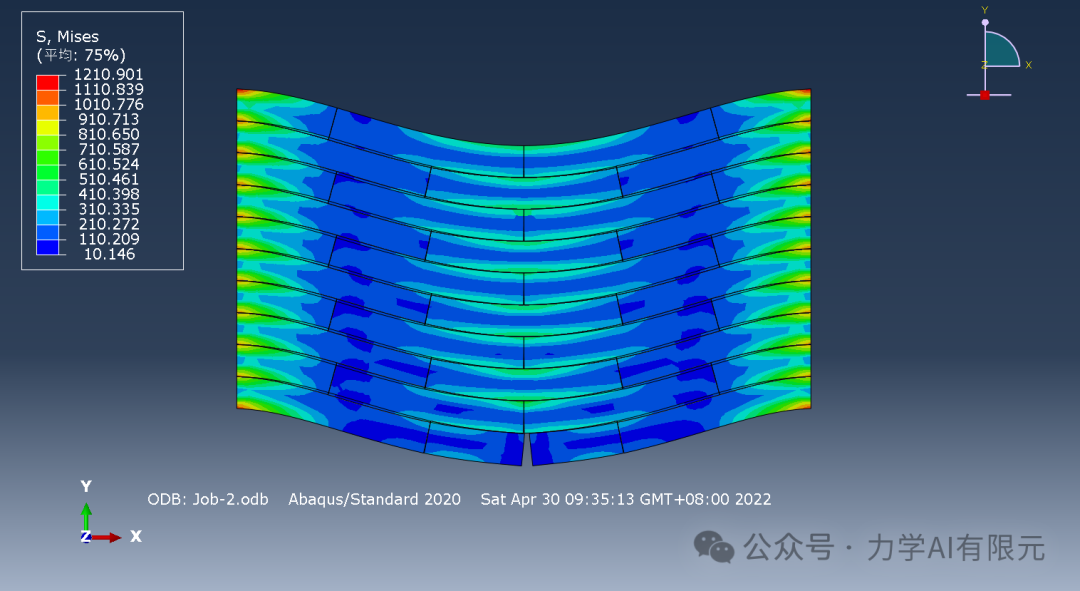Image resolution: width=1080 pixels, height=591 pixels.
Task: Select the legend maximum value 1210.901
Action: [109, 74]
